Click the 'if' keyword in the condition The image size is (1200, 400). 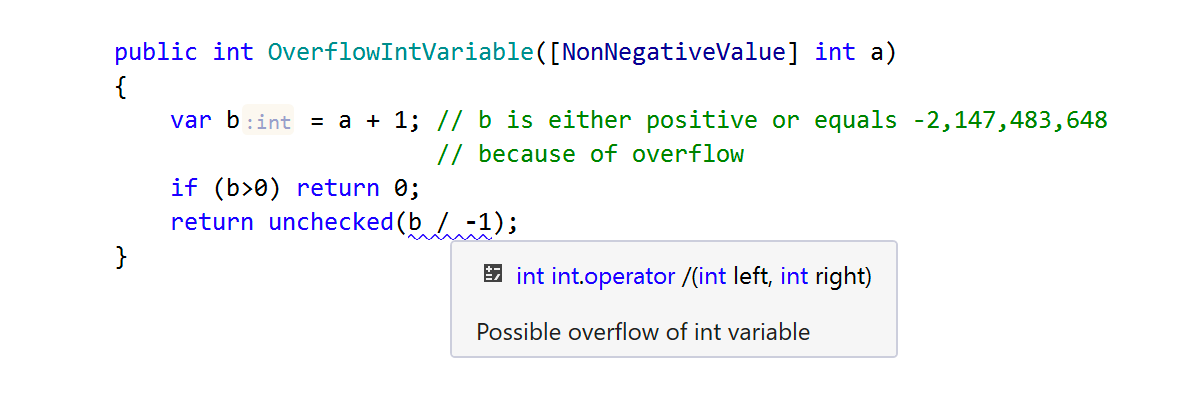(184, 188)
